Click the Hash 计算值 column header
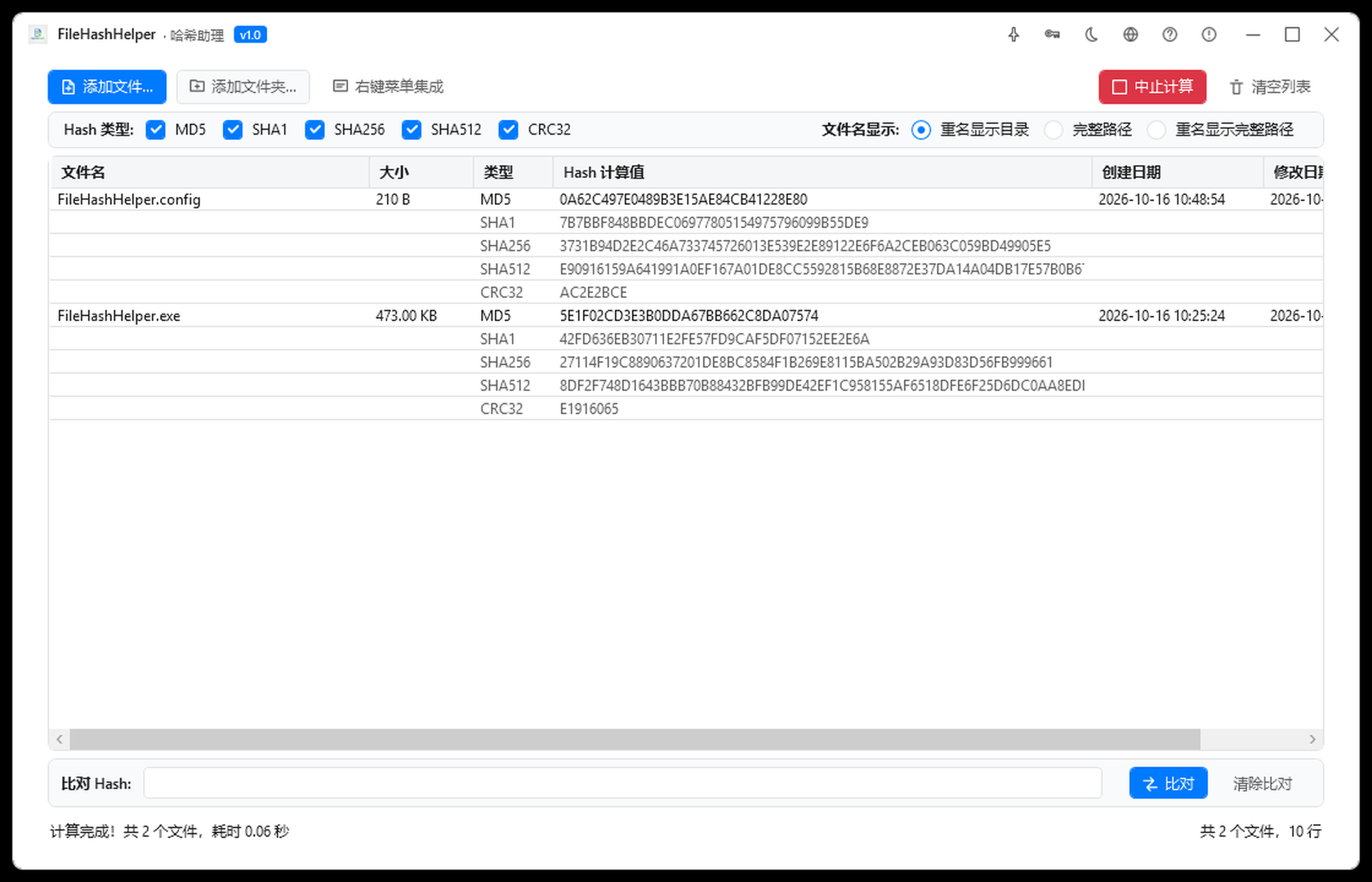Viewport: 1372px width, 882px height. click(x=822, y=172)
